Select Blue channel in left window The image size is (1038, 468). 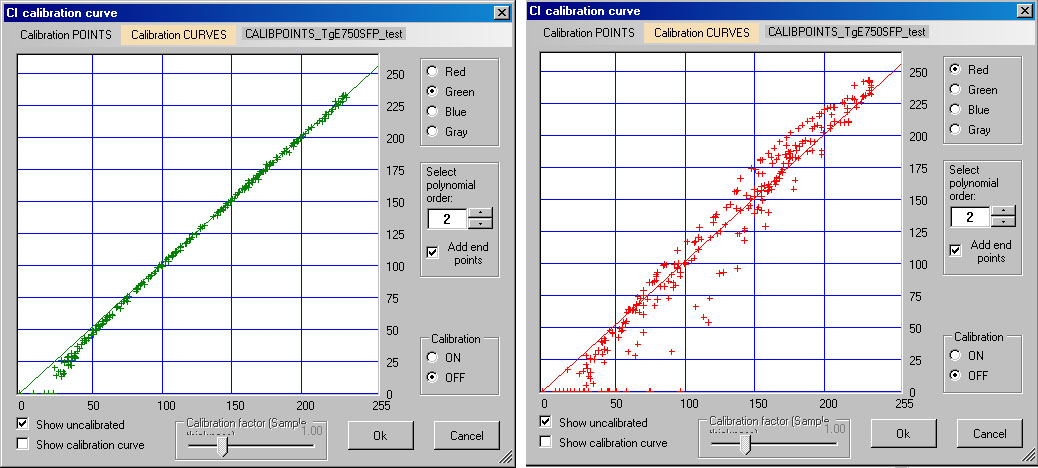tap(433, 112)
